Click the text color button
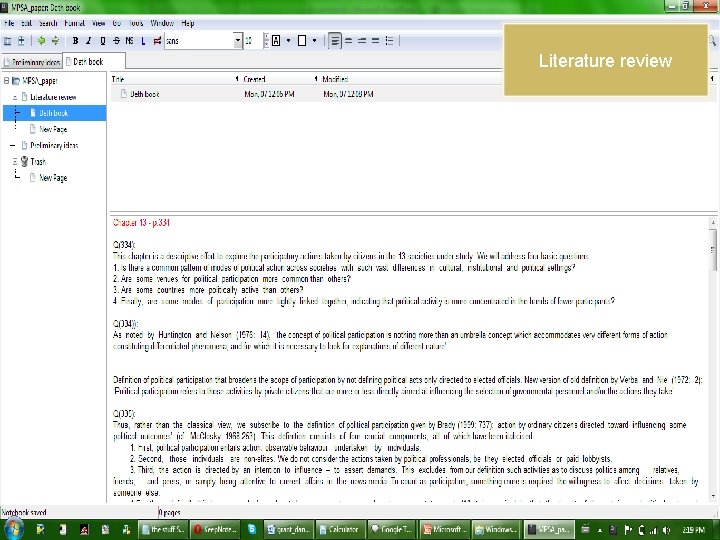 pyautogui.click(x=276, y=41)
